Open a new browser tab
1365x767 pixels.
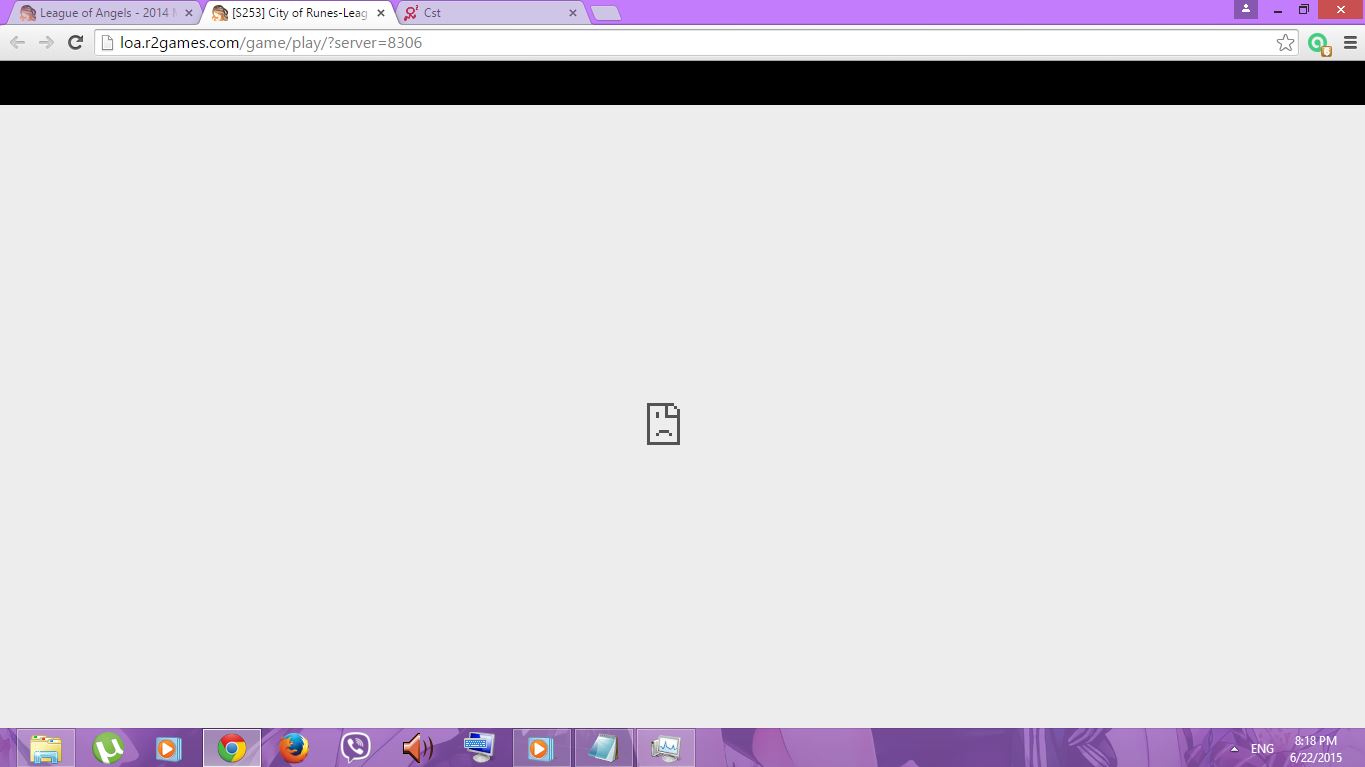[x=606, y=13]
